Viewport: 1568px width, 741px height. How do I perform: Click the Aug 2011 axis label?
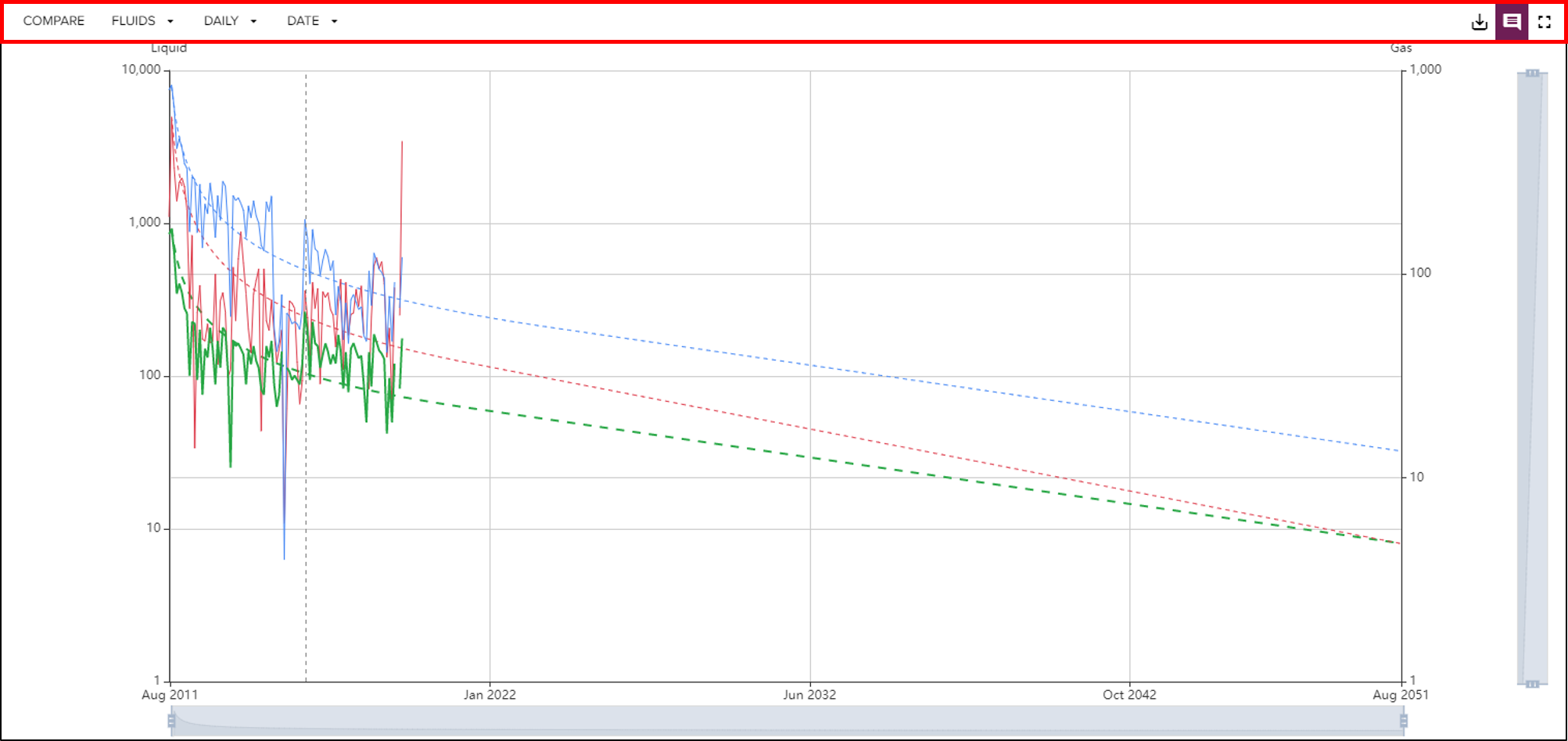click(x=168, y=694)
